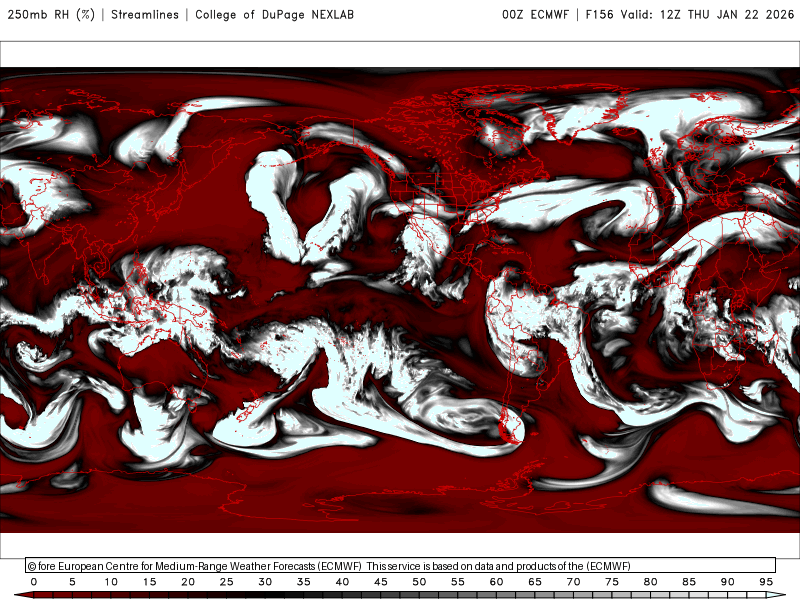Click the "10" label on the color scale
The width and height of the screenshot is (800, 600).
pos(111,582)
